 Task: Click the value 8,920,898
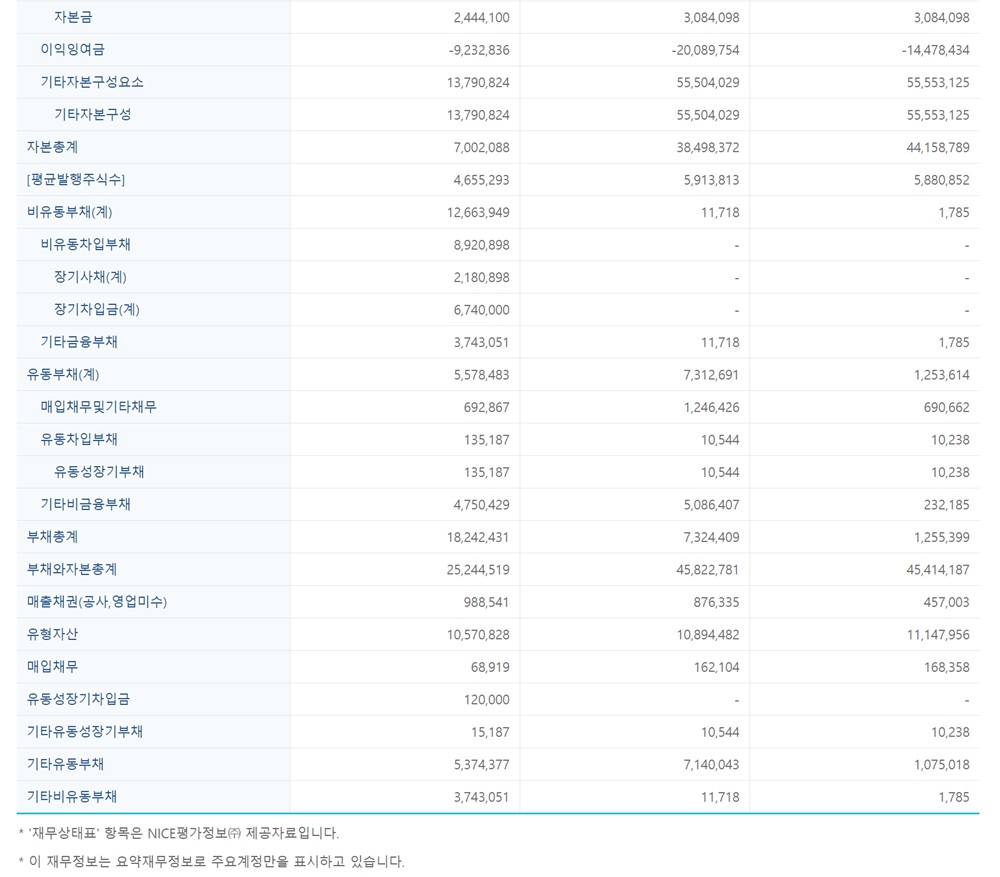[x=482, y=246]
